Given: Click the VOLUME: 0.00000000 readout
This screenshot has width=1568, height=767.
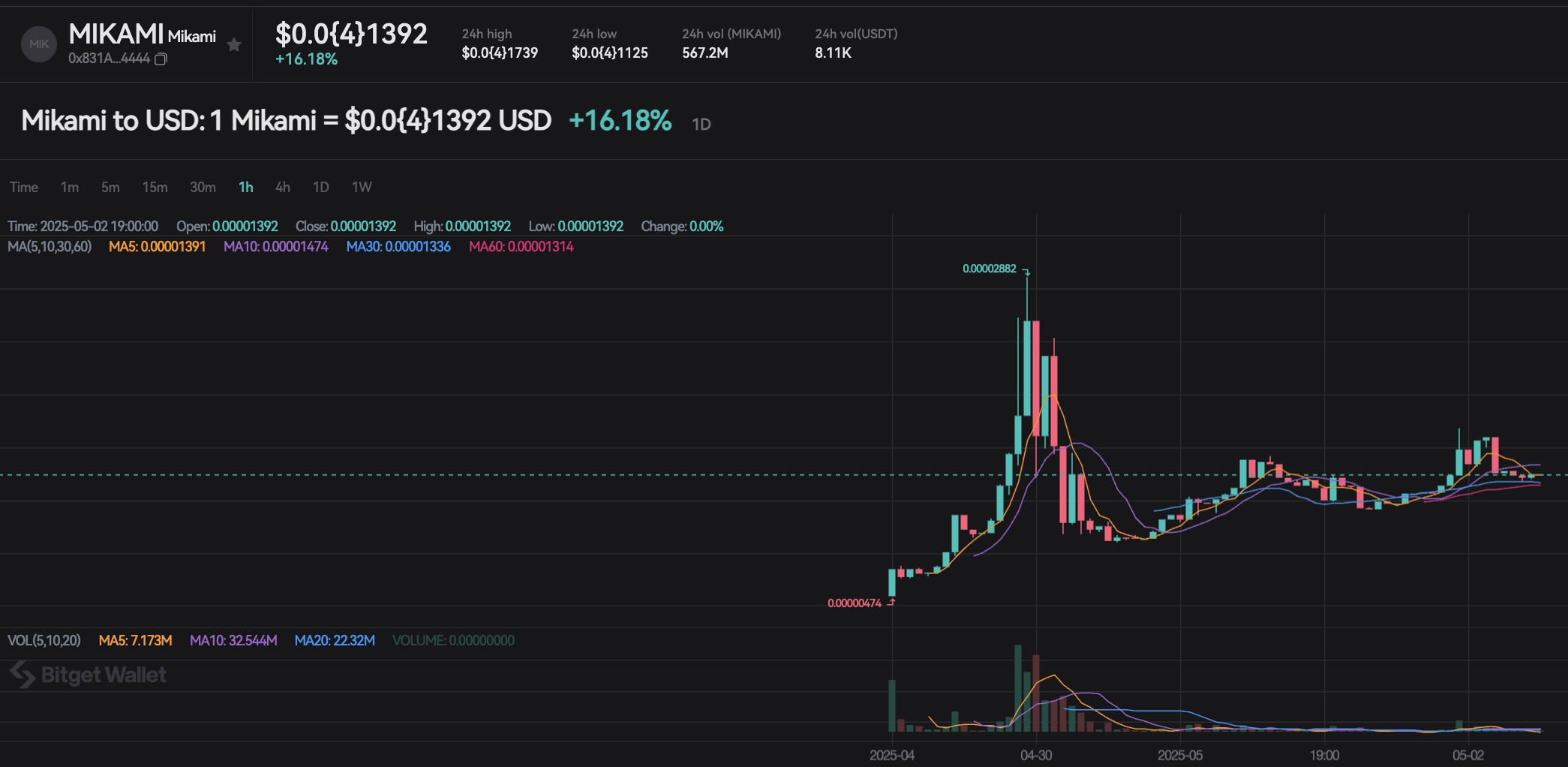Looking at the screenshot, I should [x=453, y=641].
